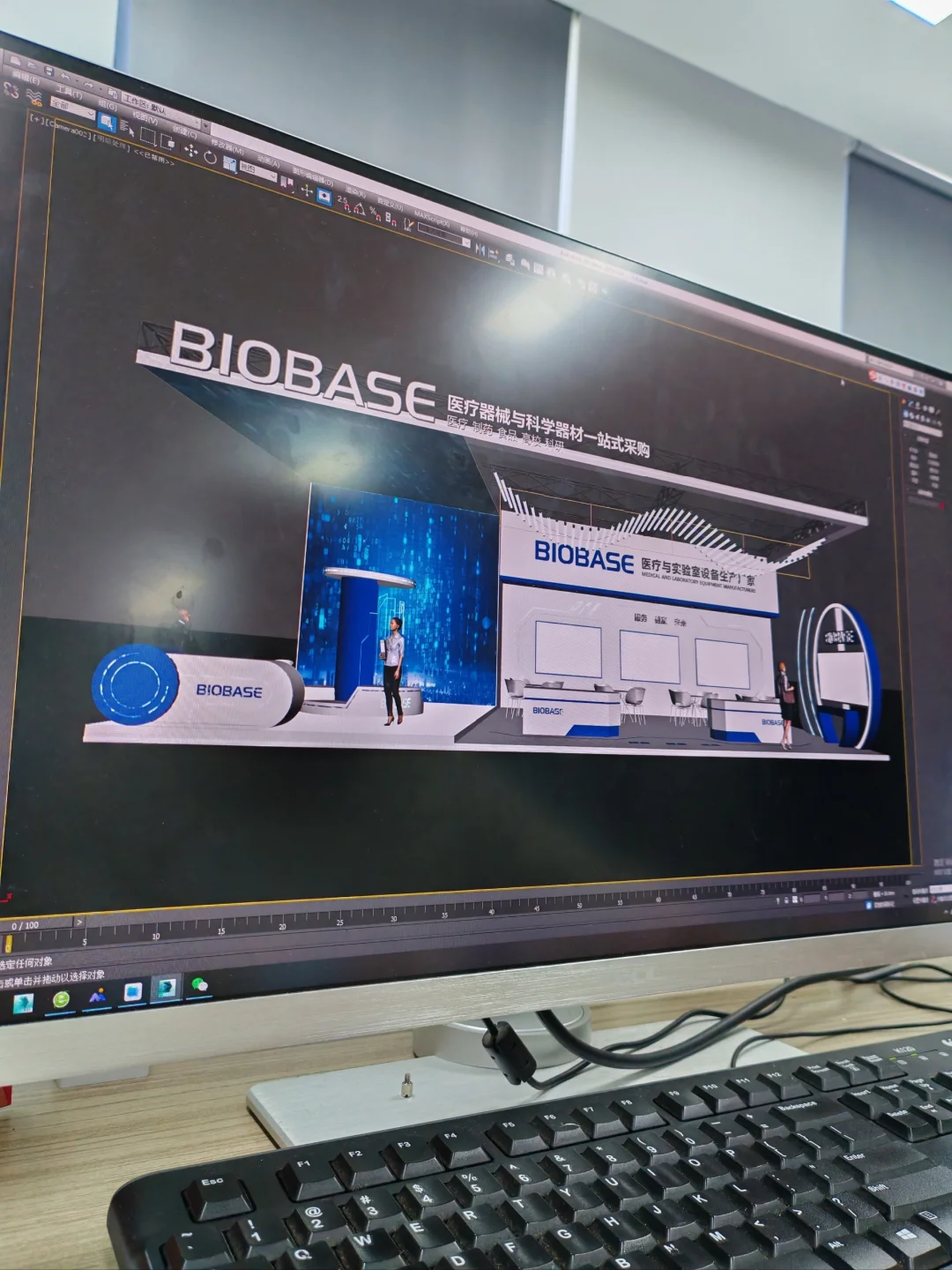This screenshot has height=1270, width=952.
Task: Open the WeChat taskbar icon
Action: [x=199, y=984]
